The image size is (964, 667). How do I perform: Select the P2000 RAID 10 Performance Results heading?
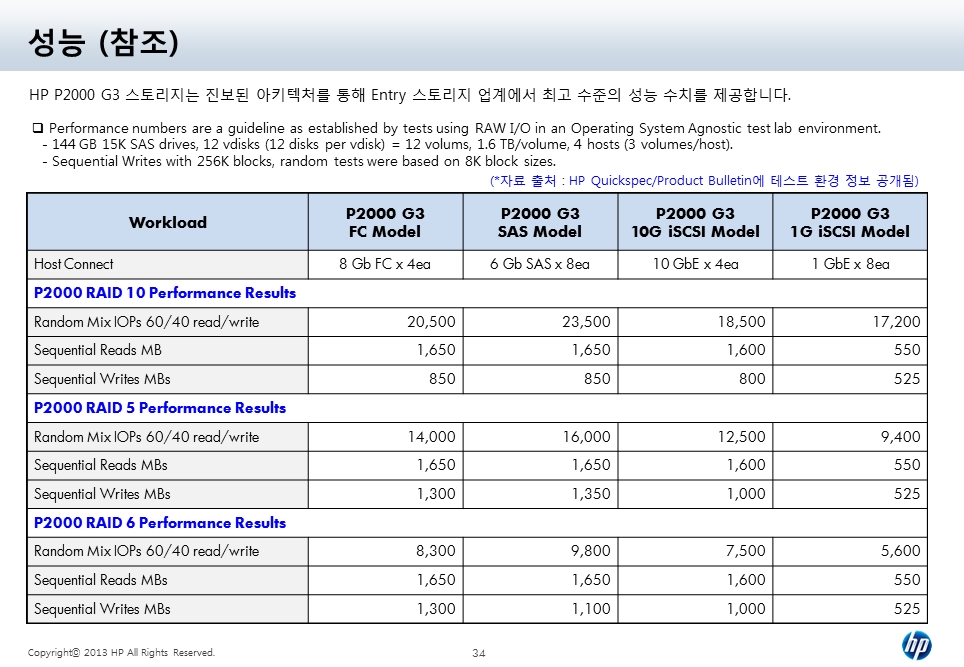pyautogui.click(x=165, y=293)
